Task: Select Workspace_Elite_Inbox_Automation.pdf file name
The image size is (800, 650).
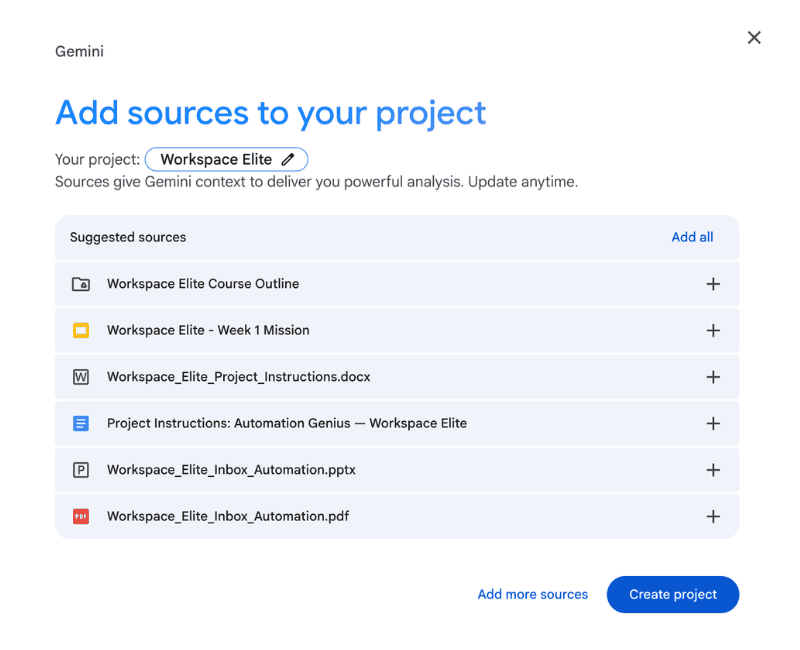Action: 228,516
